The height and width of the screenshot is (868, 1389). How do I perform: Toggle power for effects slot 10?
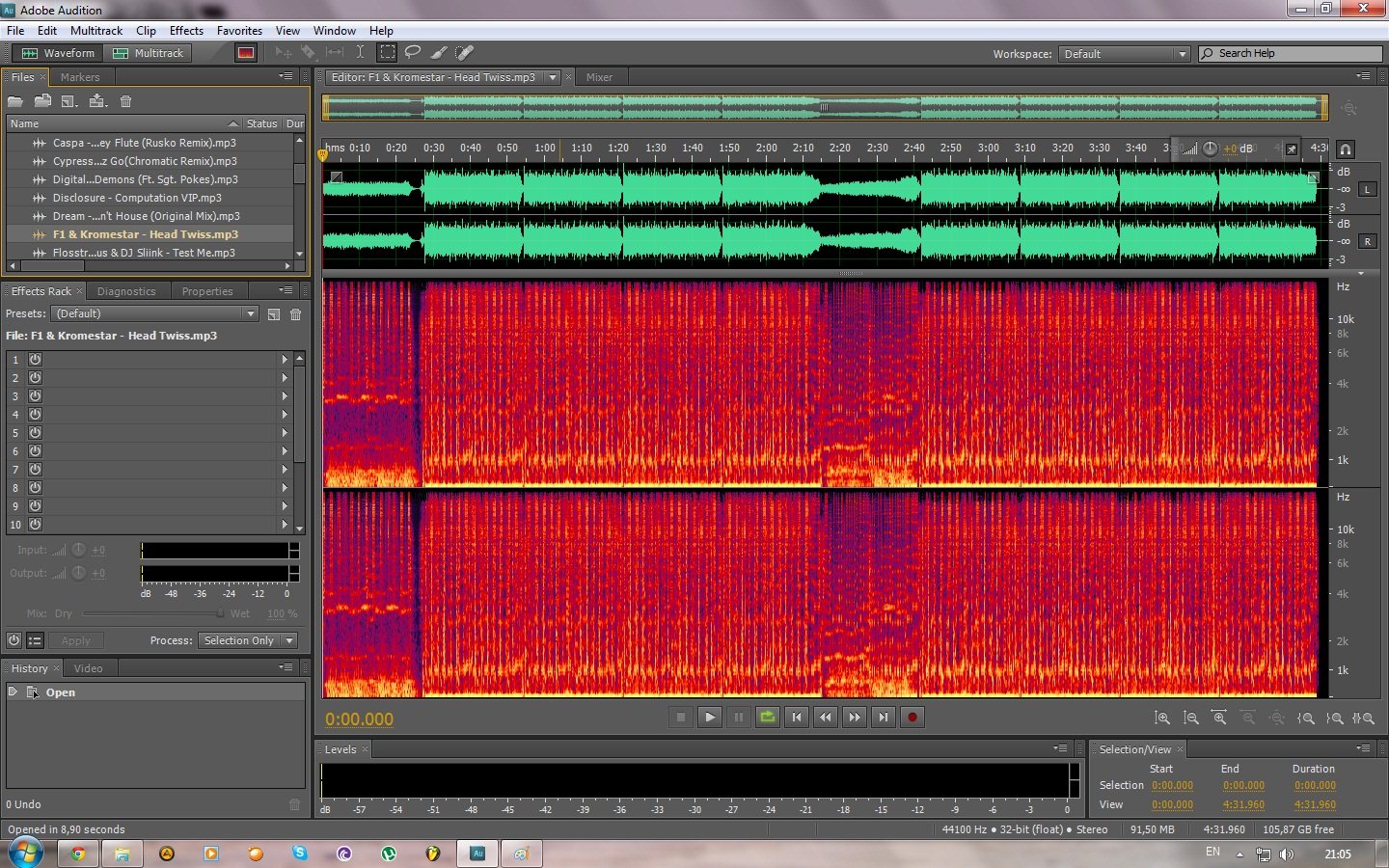[x=35, y=525]
